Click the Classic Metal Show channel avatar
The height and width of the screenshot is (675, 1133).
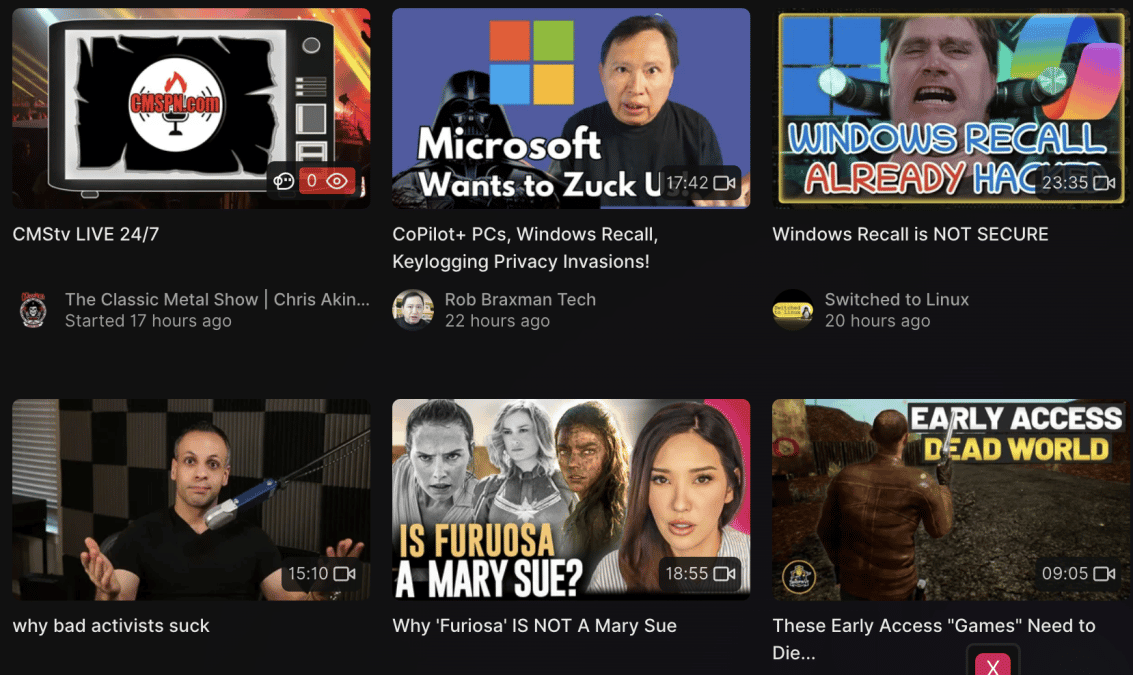33,310
